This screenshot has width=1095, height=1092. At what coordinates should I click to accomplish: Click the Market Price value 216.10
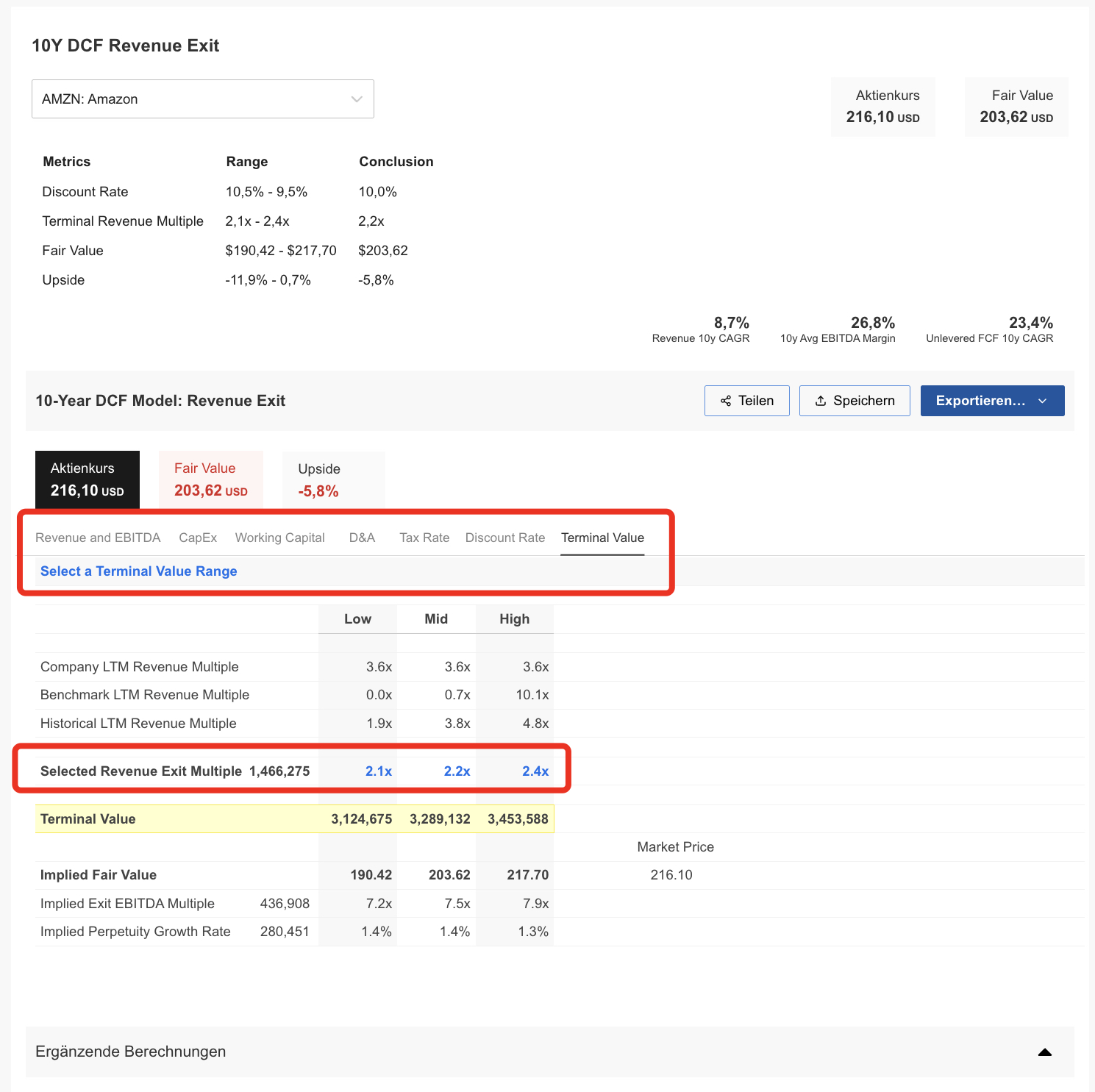(671, 875)
